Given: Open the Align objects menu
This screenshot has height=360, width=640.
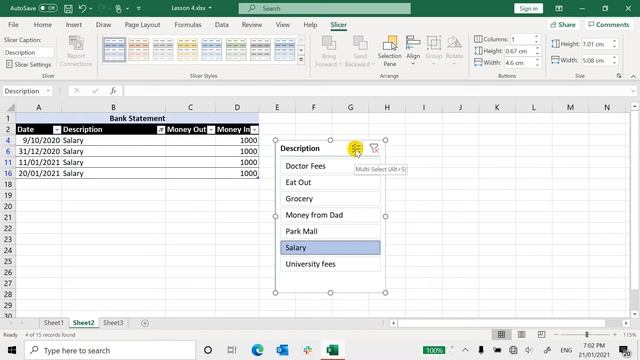Looking at the screenshot, I should pyautogui.click(x=413, y=51).
